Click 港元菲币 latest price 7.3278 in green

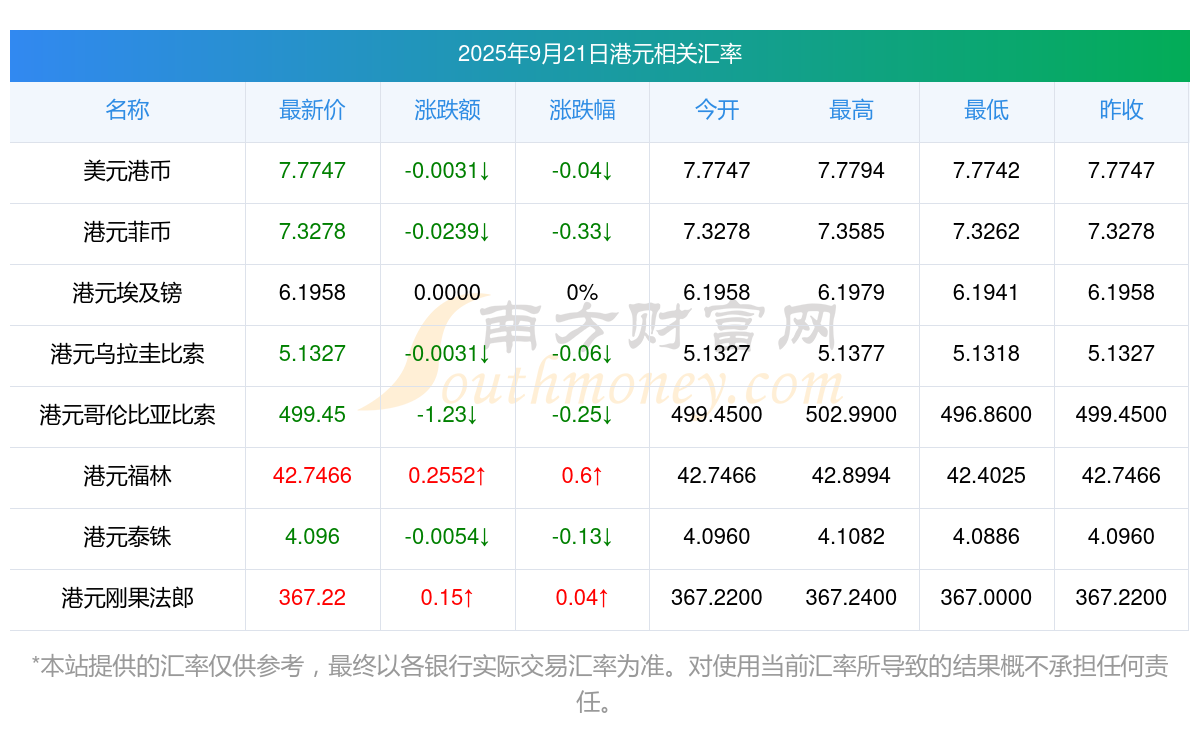click(313, 232)
